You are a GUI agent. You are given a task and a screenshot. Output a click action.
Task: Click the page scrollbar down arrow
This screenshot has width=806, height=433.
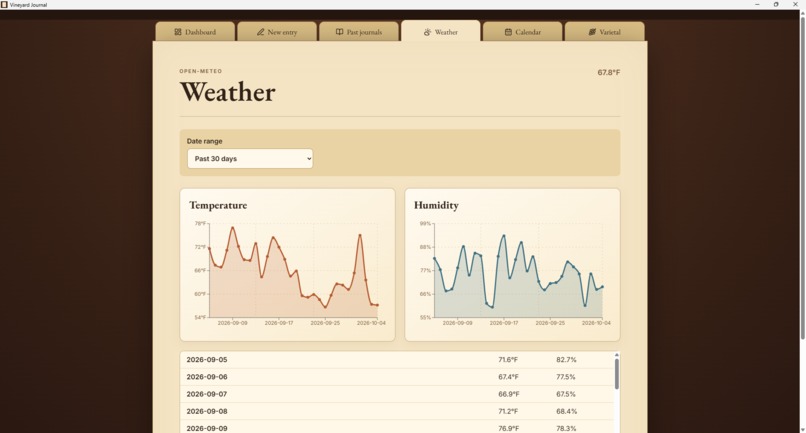pyautogui.click(x=802, y=429)
